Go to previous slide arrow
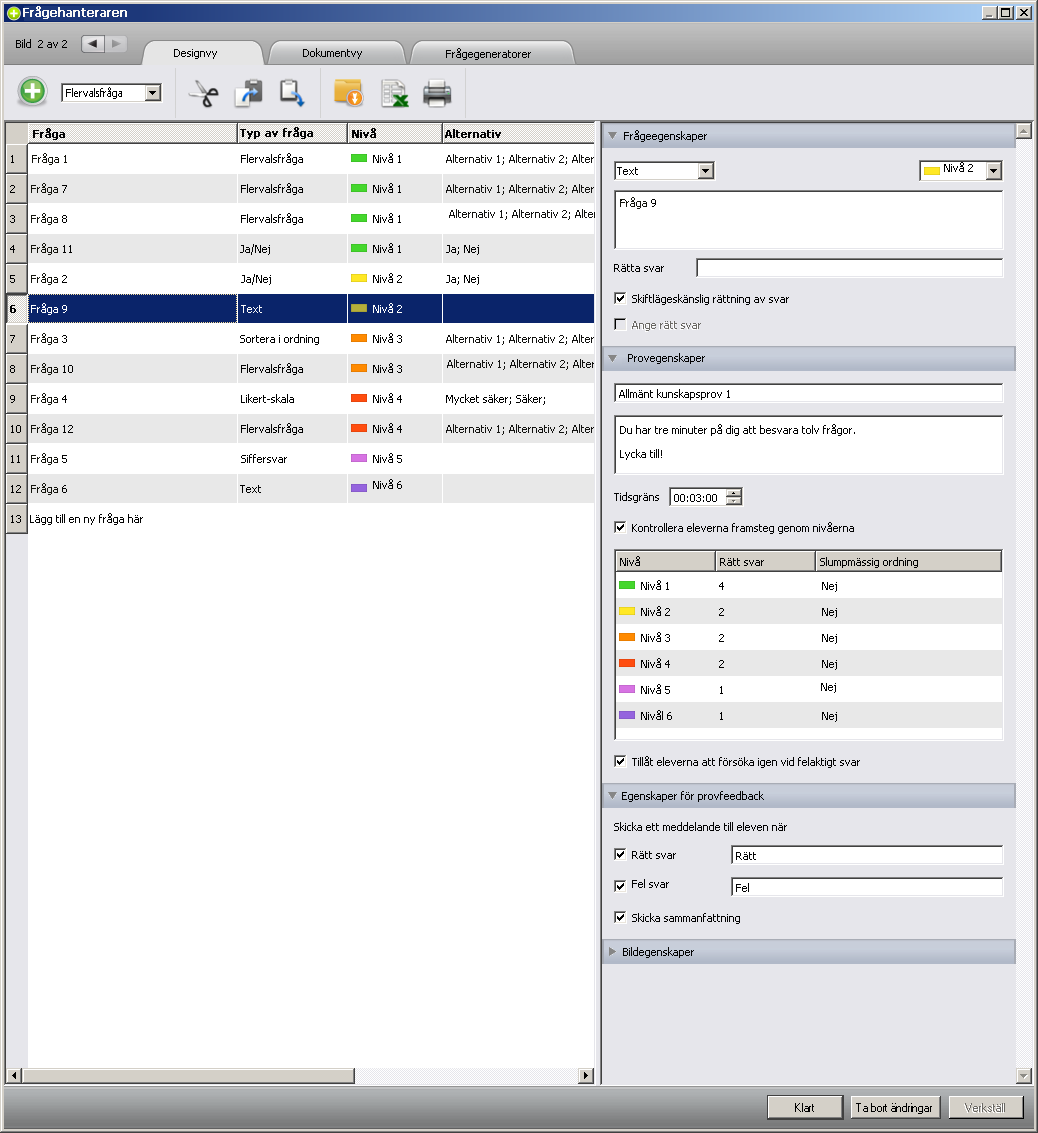 coord(93,43)
